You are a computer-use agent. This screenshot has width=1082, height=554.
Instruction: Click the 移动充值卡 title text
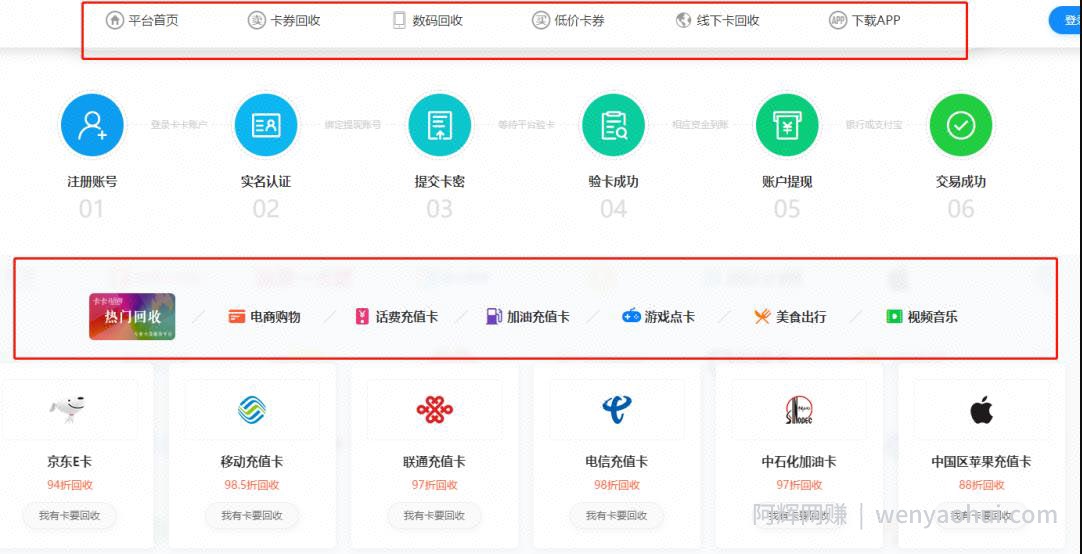pyautogui.click(x=252, y=462)
